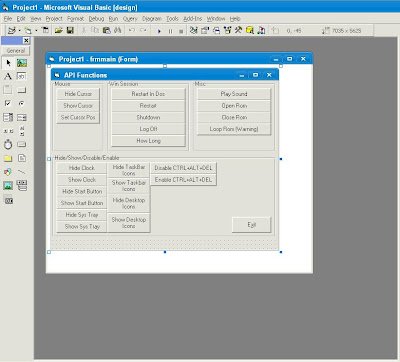
Task: Select the Shape control tool
Action: (x=8, y=172)
